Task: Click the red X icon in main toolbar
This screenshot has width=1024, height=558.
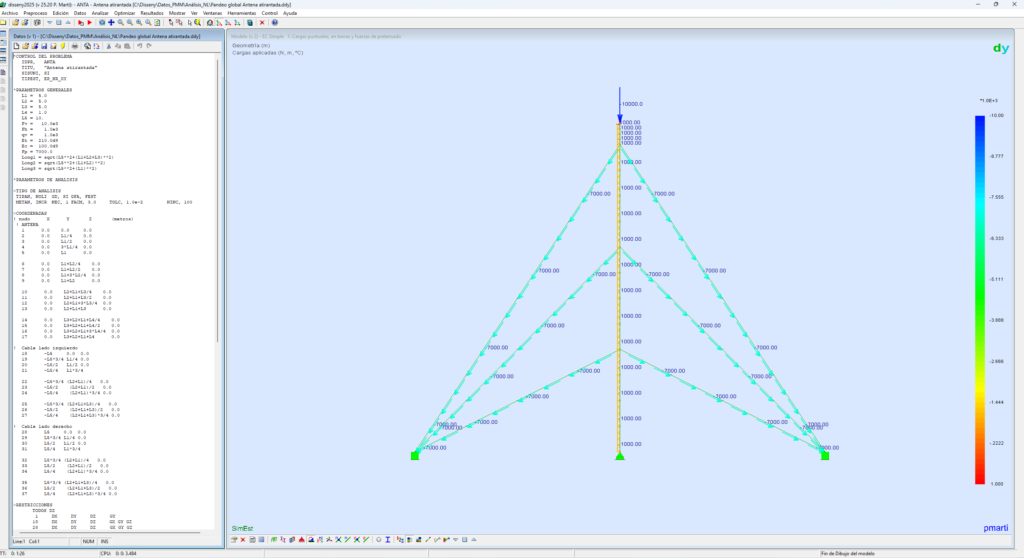Action: point(262,21)
